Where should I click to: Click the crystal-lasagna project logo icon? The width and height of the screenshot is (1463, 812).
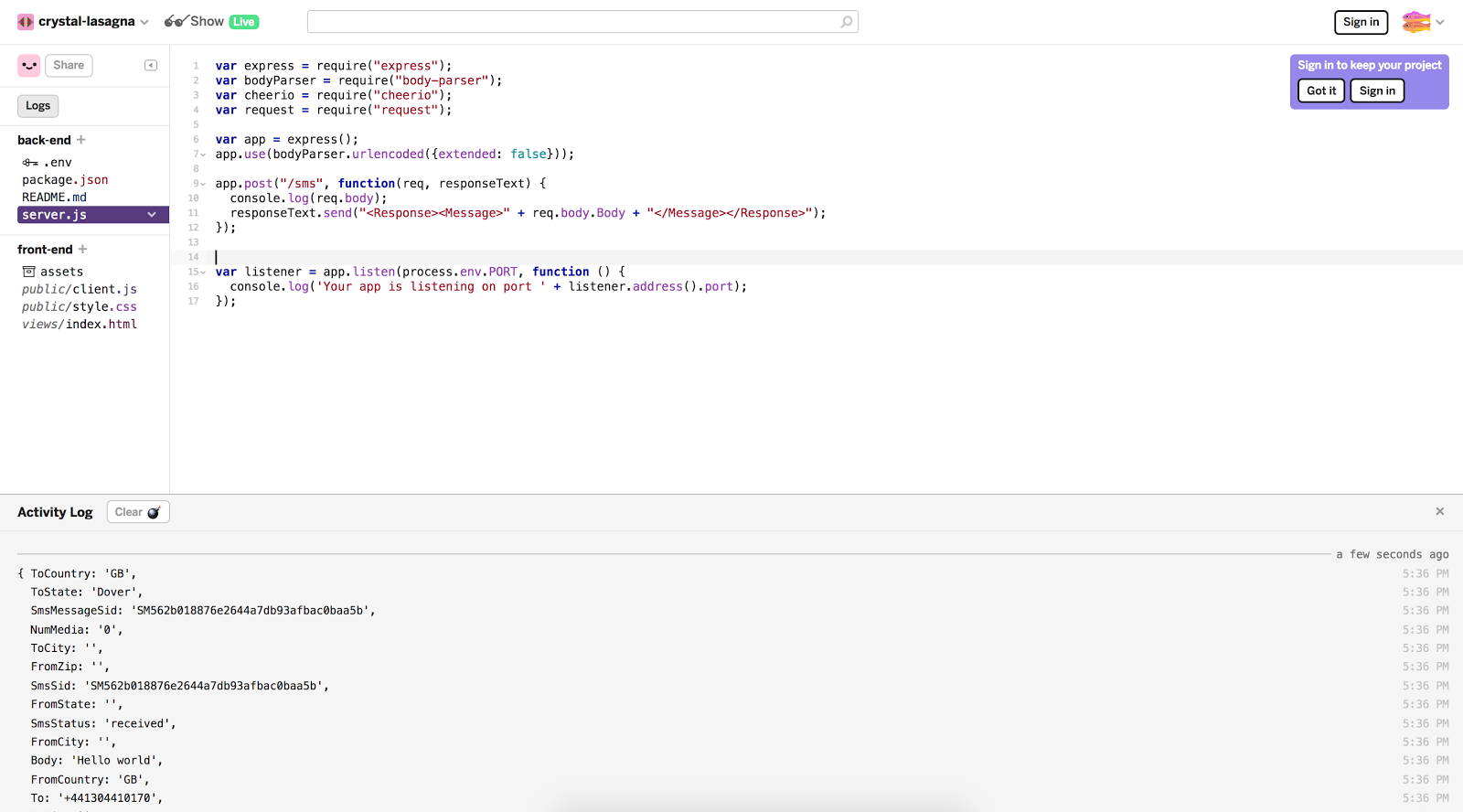click(x=26, y=22)
